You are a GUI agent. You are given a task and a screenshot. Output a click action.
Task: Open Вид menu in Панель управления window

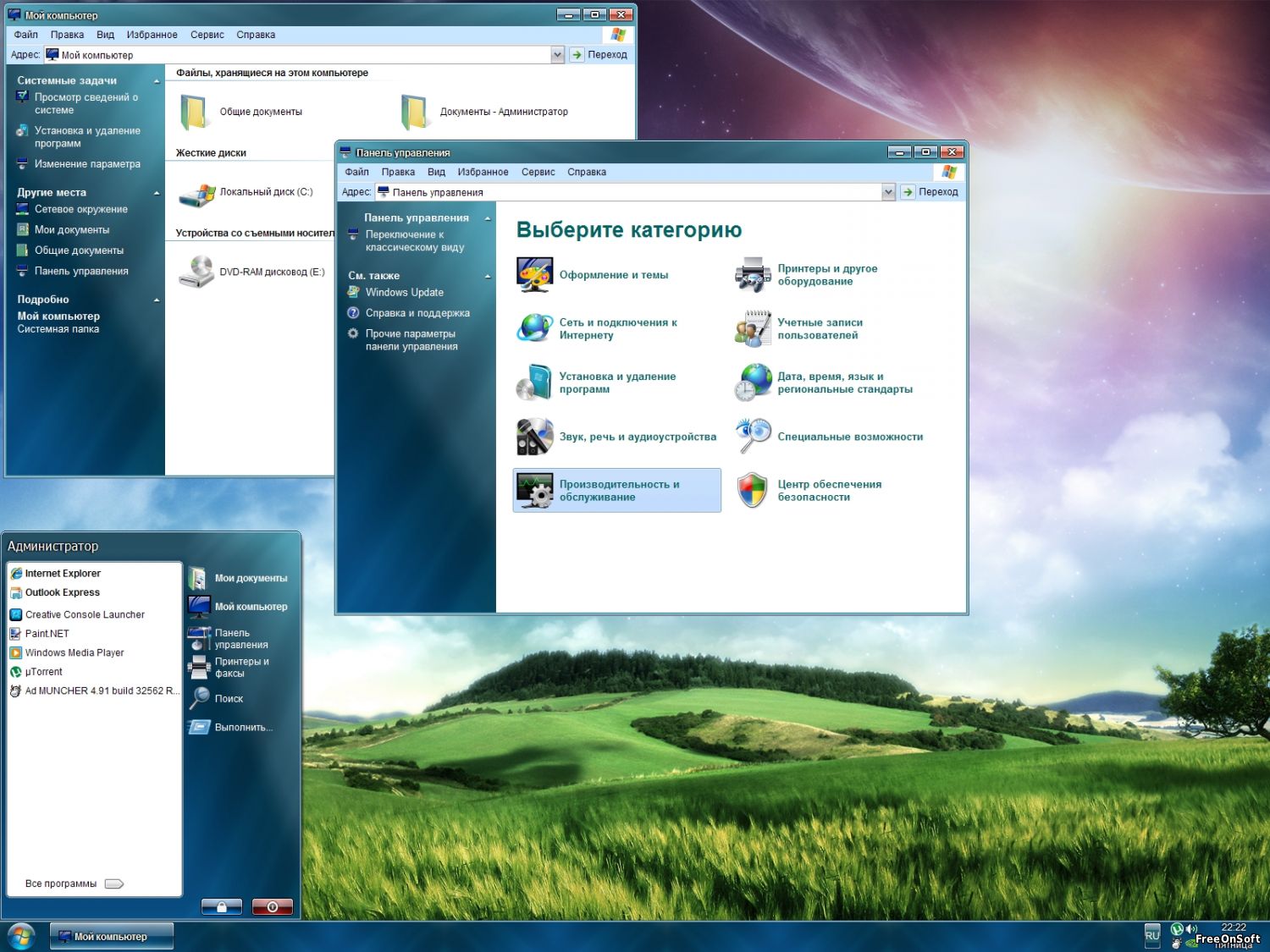436,172
